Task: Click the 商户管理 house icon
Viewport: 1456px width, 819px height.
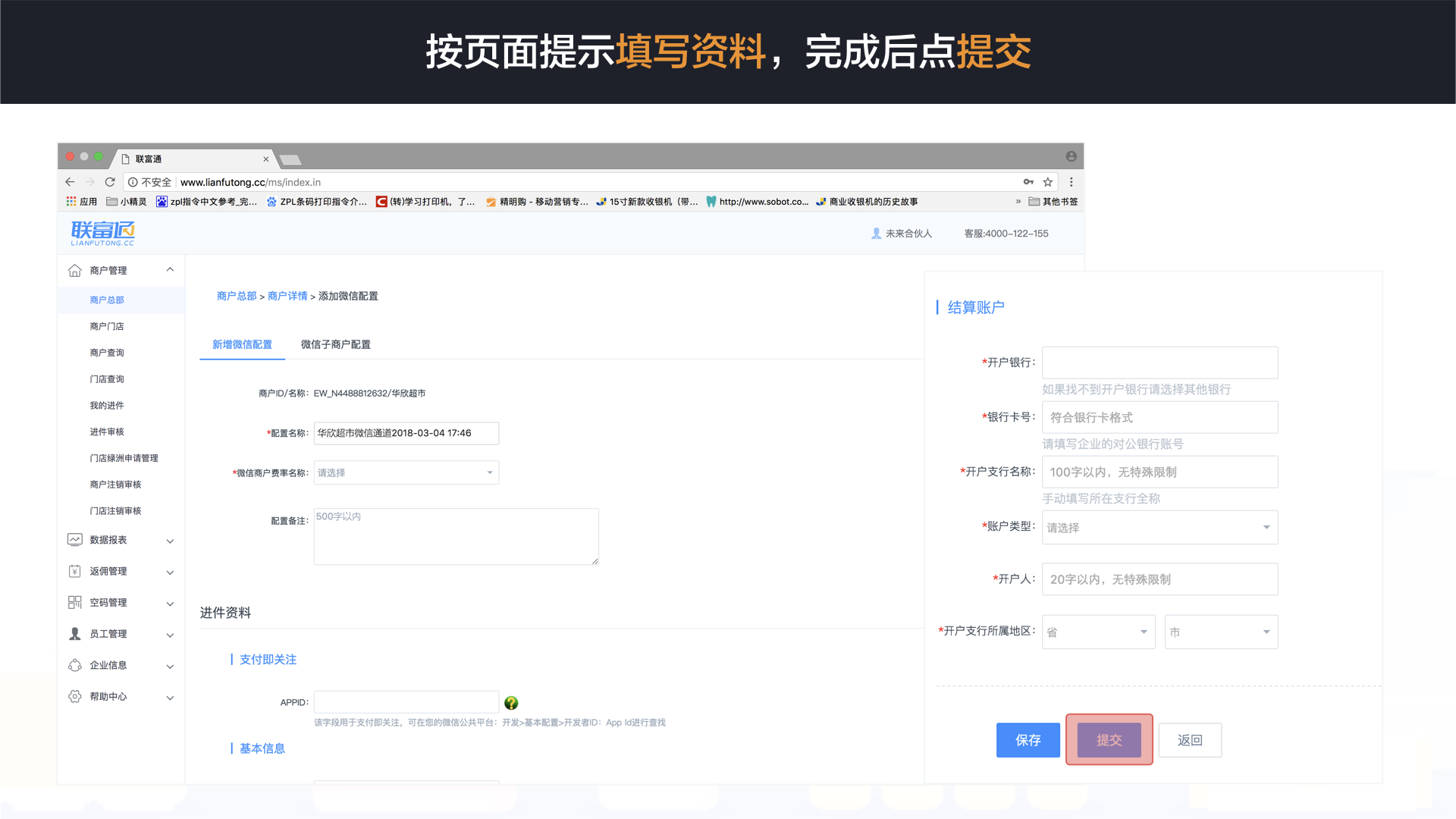Action: coord(74,271)
